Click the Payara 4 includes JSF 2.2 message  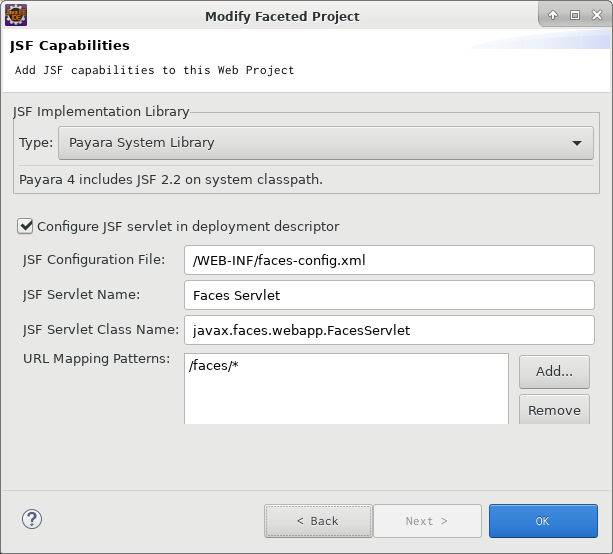coord(171,179)
